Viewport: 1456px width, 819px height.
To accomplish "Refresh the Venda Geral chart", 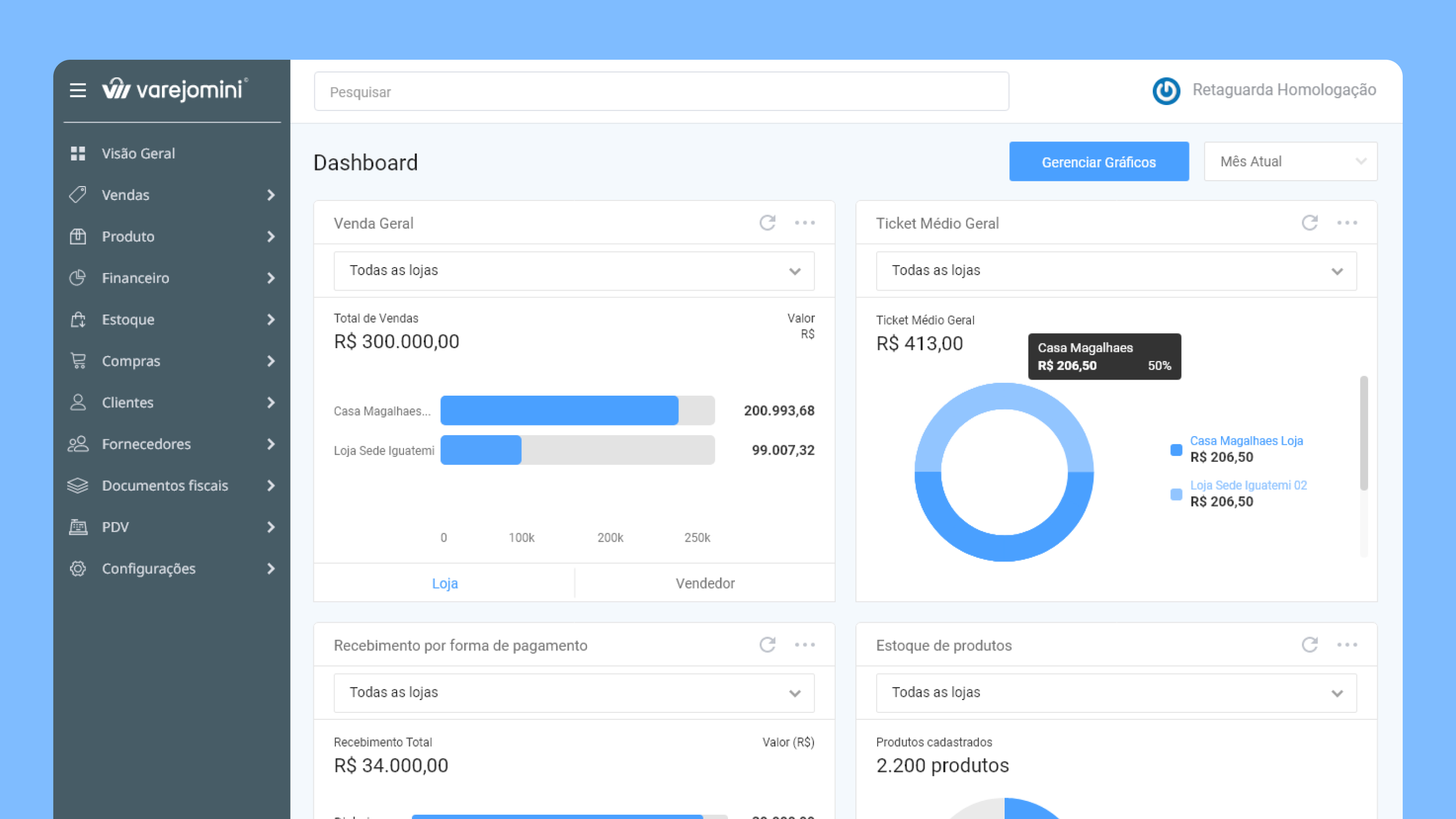I will pos(767,223).
